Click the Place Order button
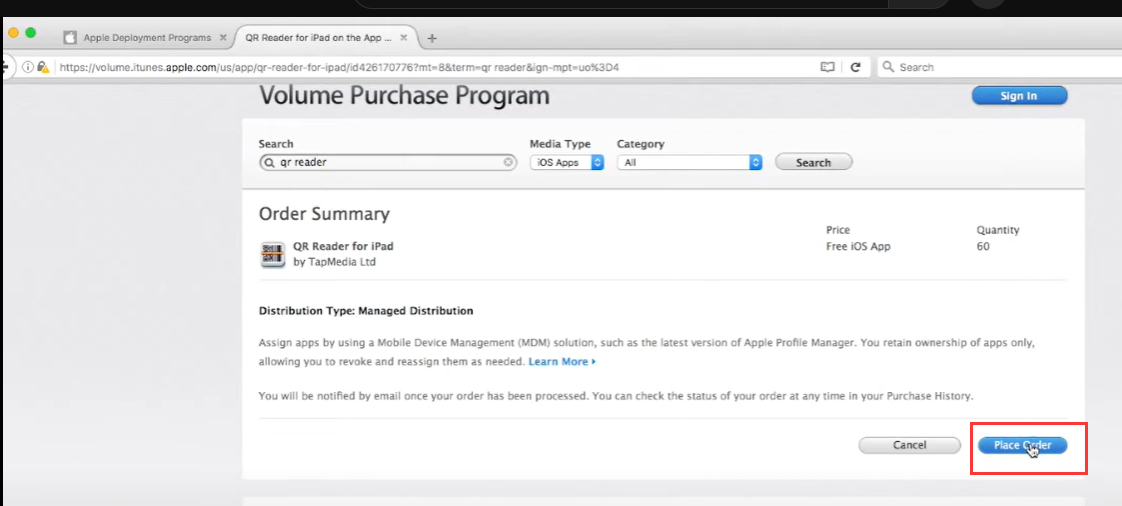This screenshot has height=506, width=1122. click(x=1022, y=445)
